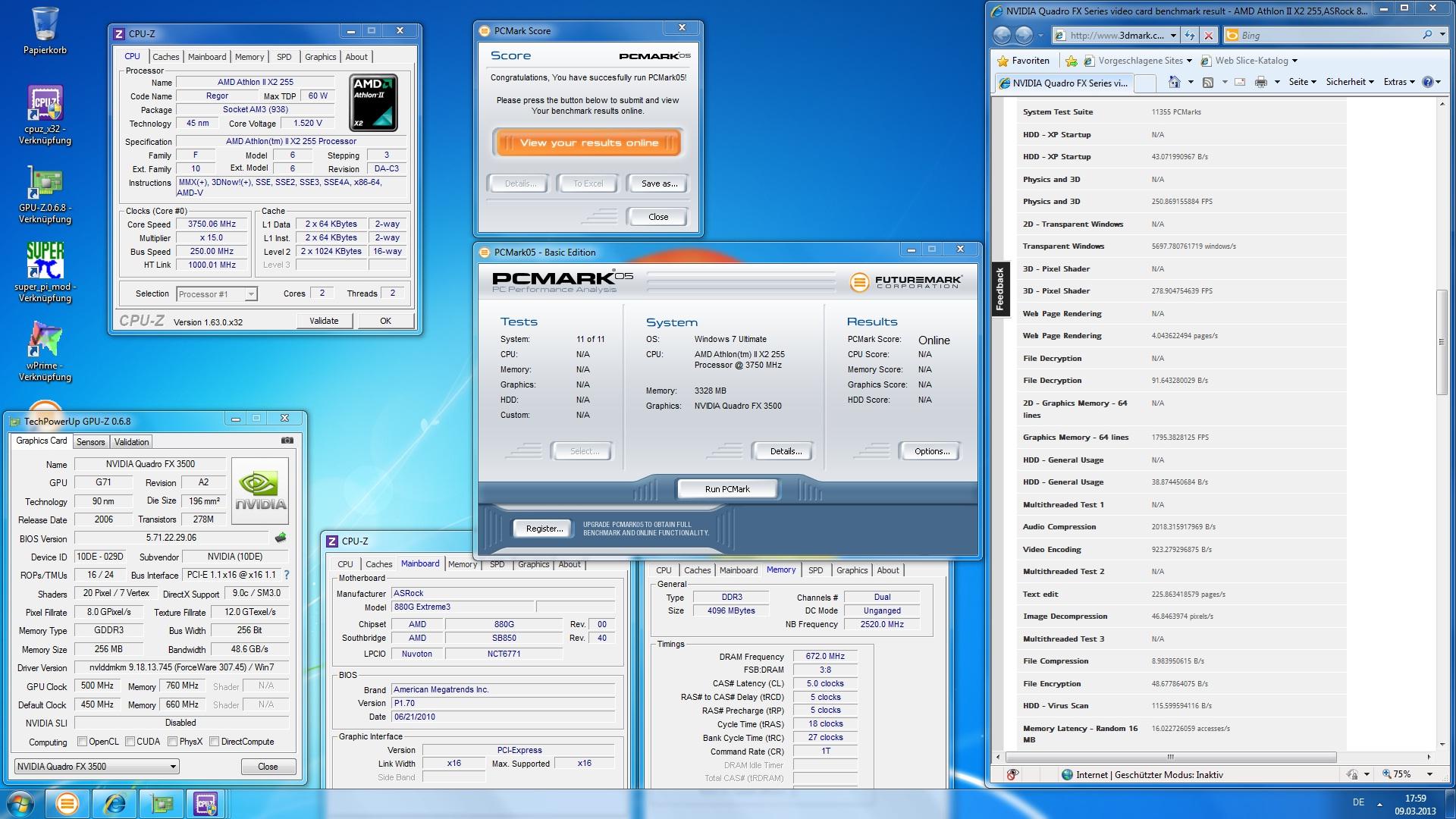
Task: Enable the DirectCompute checkbox in GPU-Z
Action: coord(214,742)
